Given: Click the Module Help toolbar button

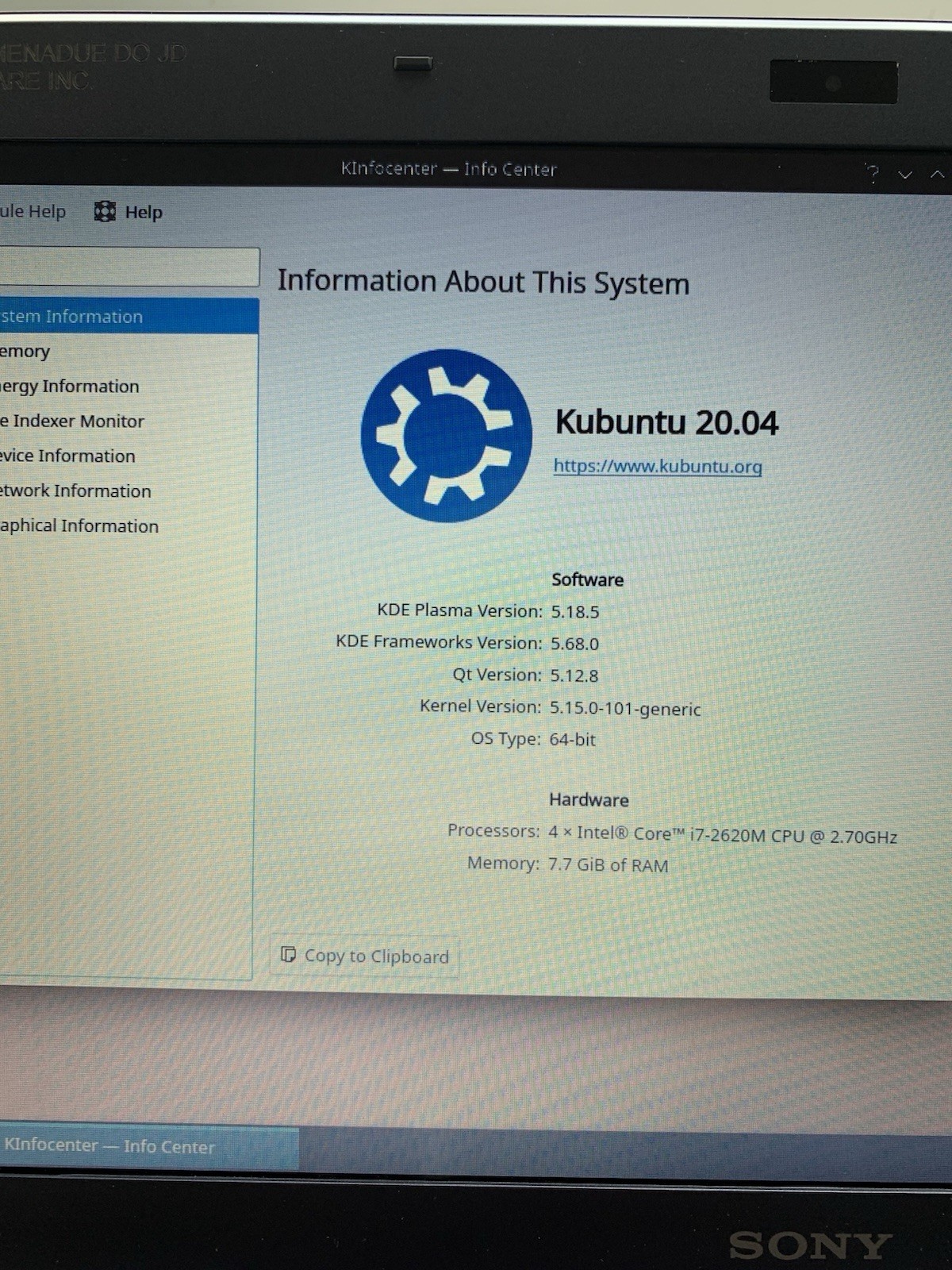Looking at the screenshot, I should [x=33, y=211].
